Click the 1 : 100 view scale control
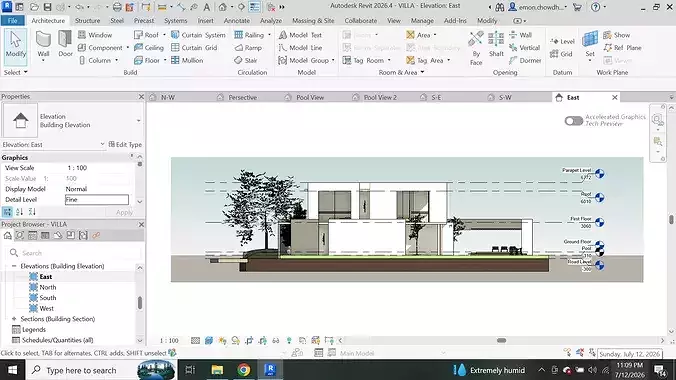Screen dimensions: 676x380 169,340
